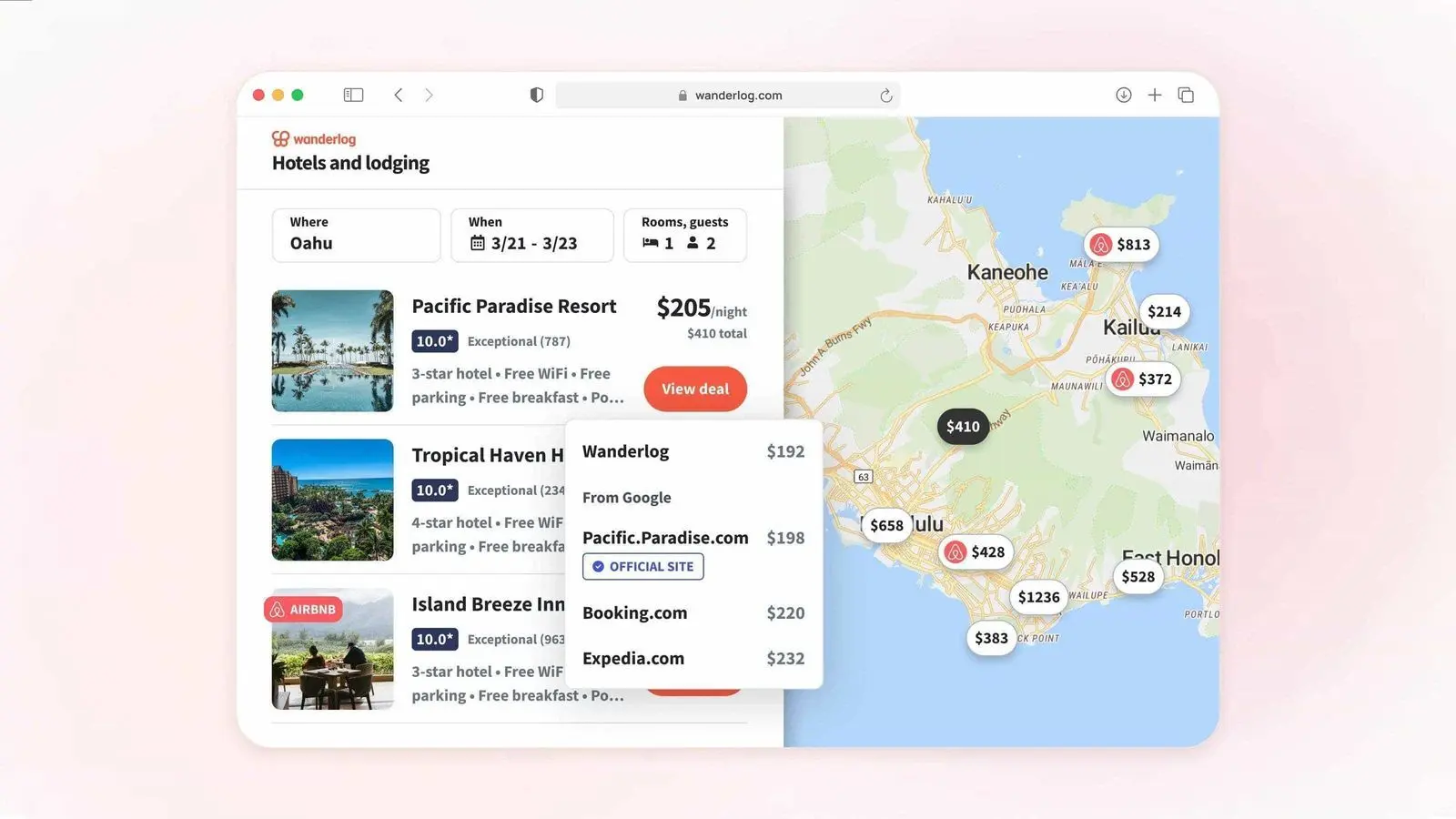Open the Pacific Paradise Resort title
Screen dimensions: 1456x819
(514, 306)
